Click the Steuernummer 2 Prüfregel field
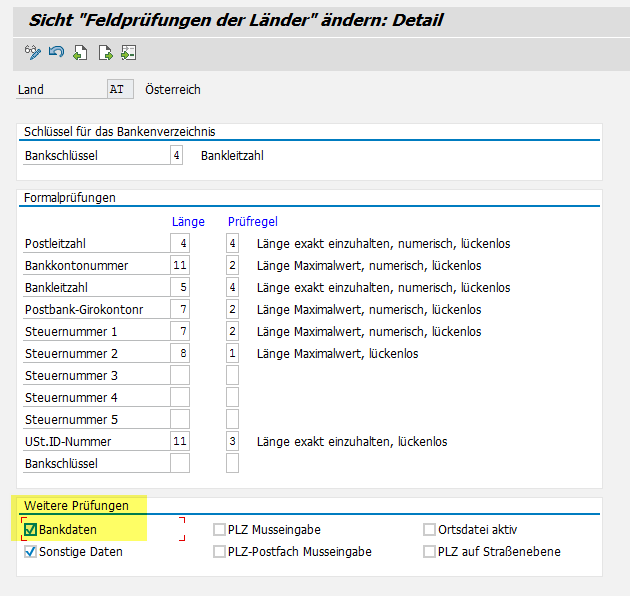 click(x=232, y=353)
